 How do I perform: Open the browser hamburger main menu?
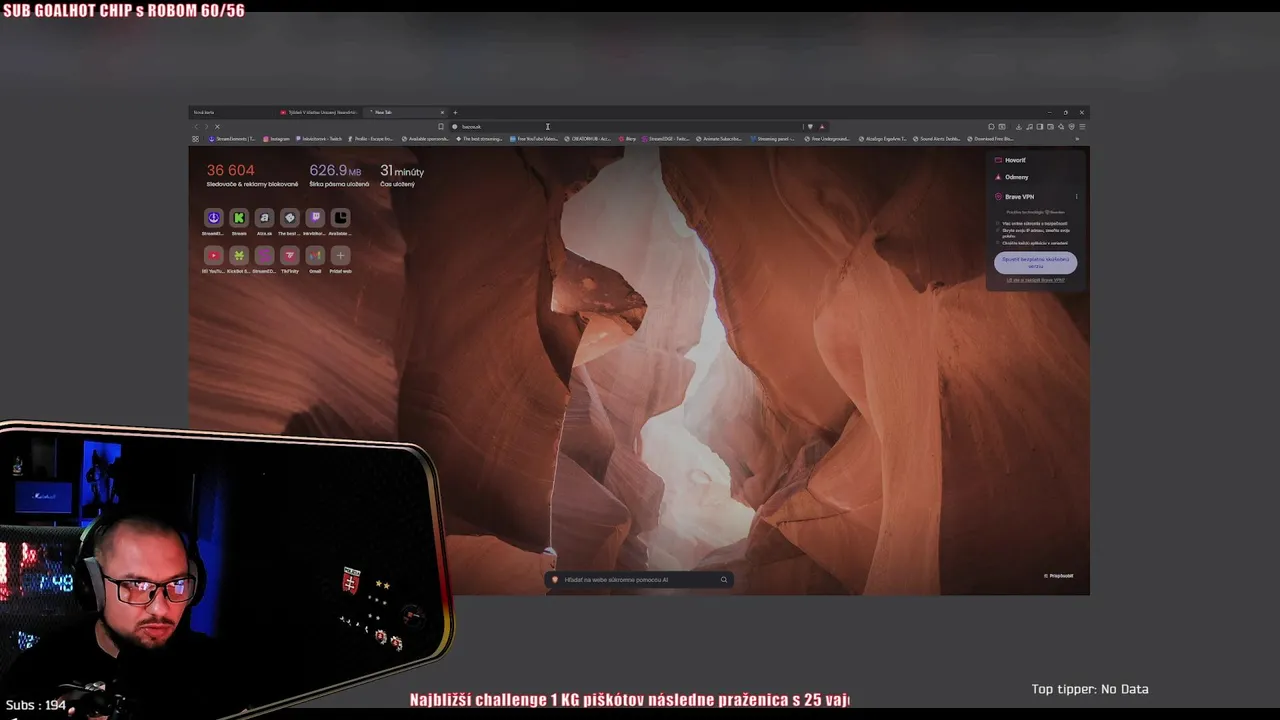[1082, 127]
